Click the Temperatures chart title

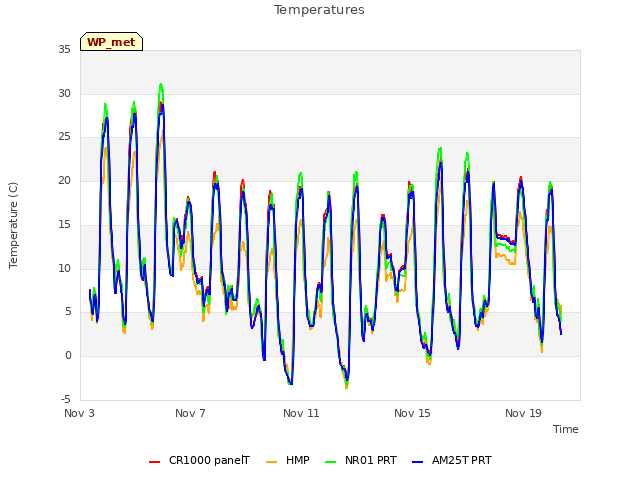tap(319, 10)
